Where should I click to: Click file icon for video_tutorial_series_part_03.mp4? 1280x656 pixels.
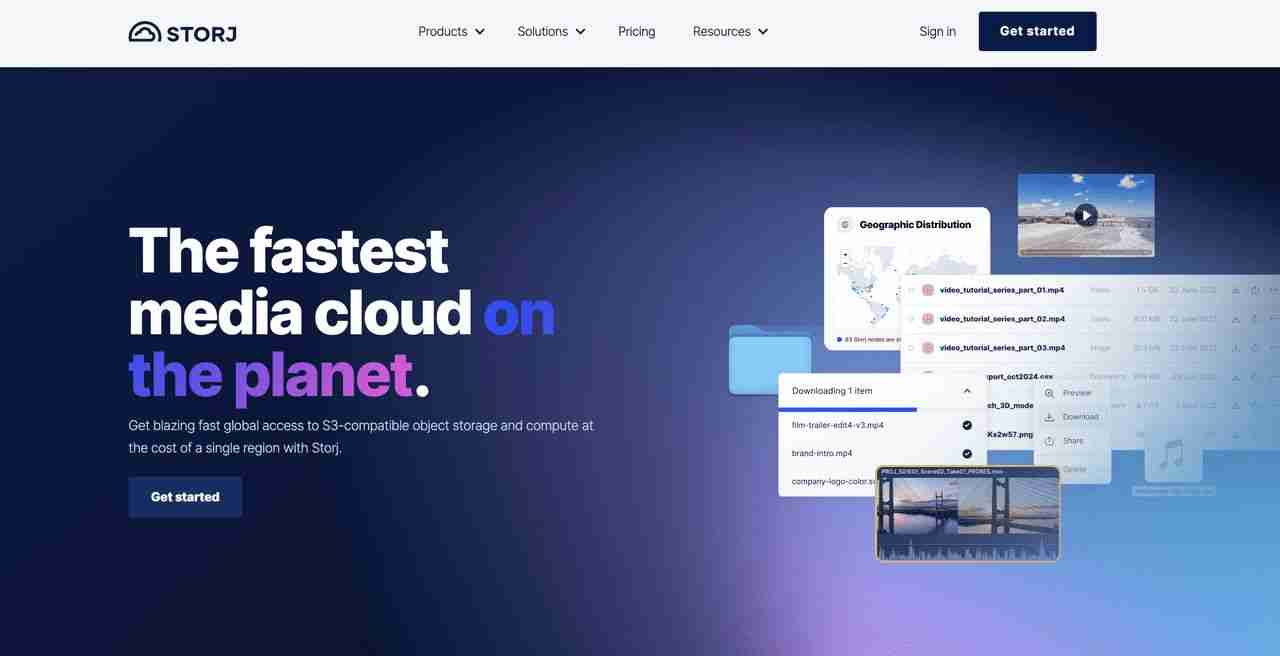(x=928, y=348)
